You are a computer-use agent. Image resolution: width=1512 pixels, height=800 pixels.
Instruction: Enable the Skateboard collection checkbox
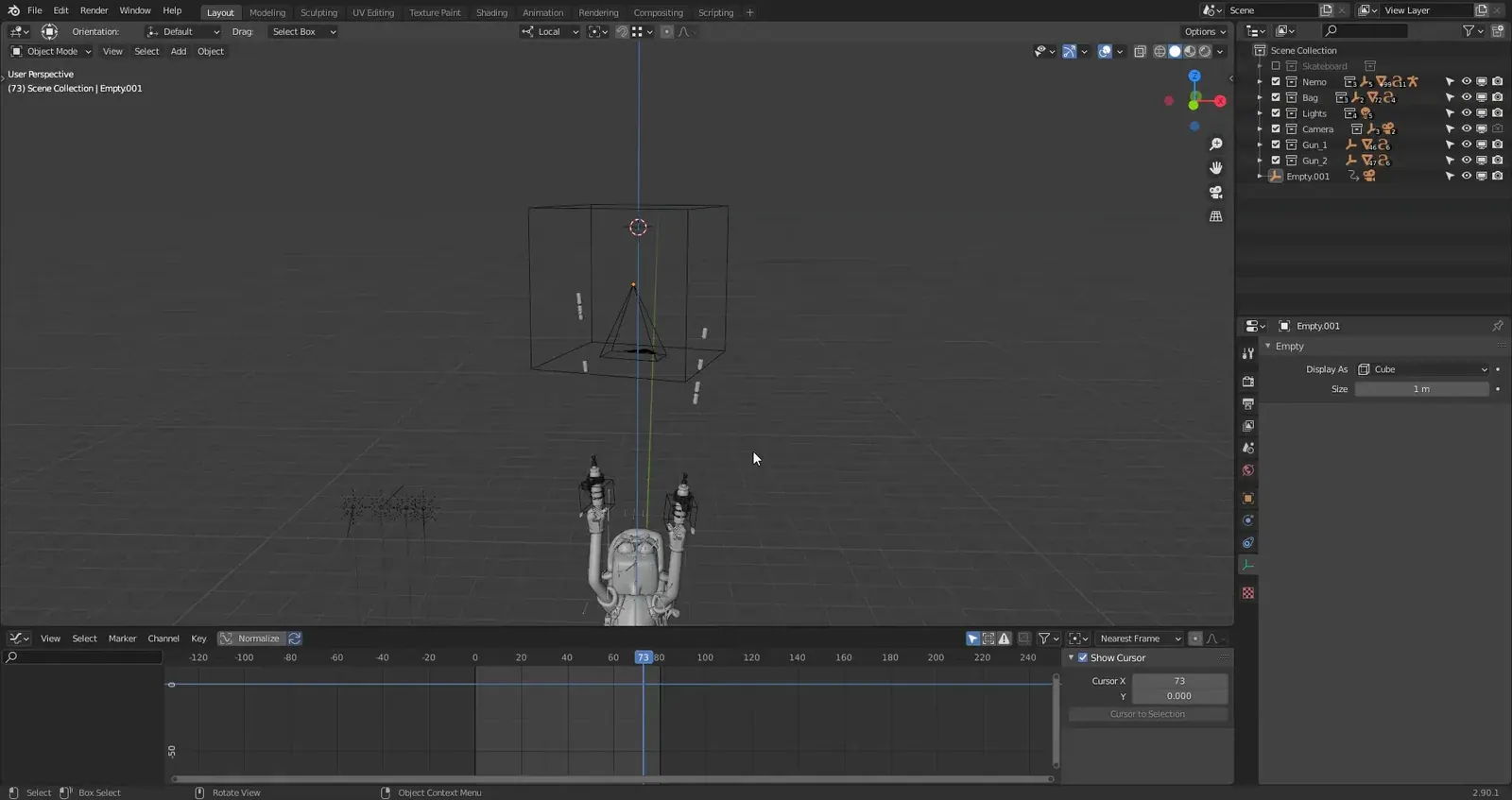coord(1276,66)
